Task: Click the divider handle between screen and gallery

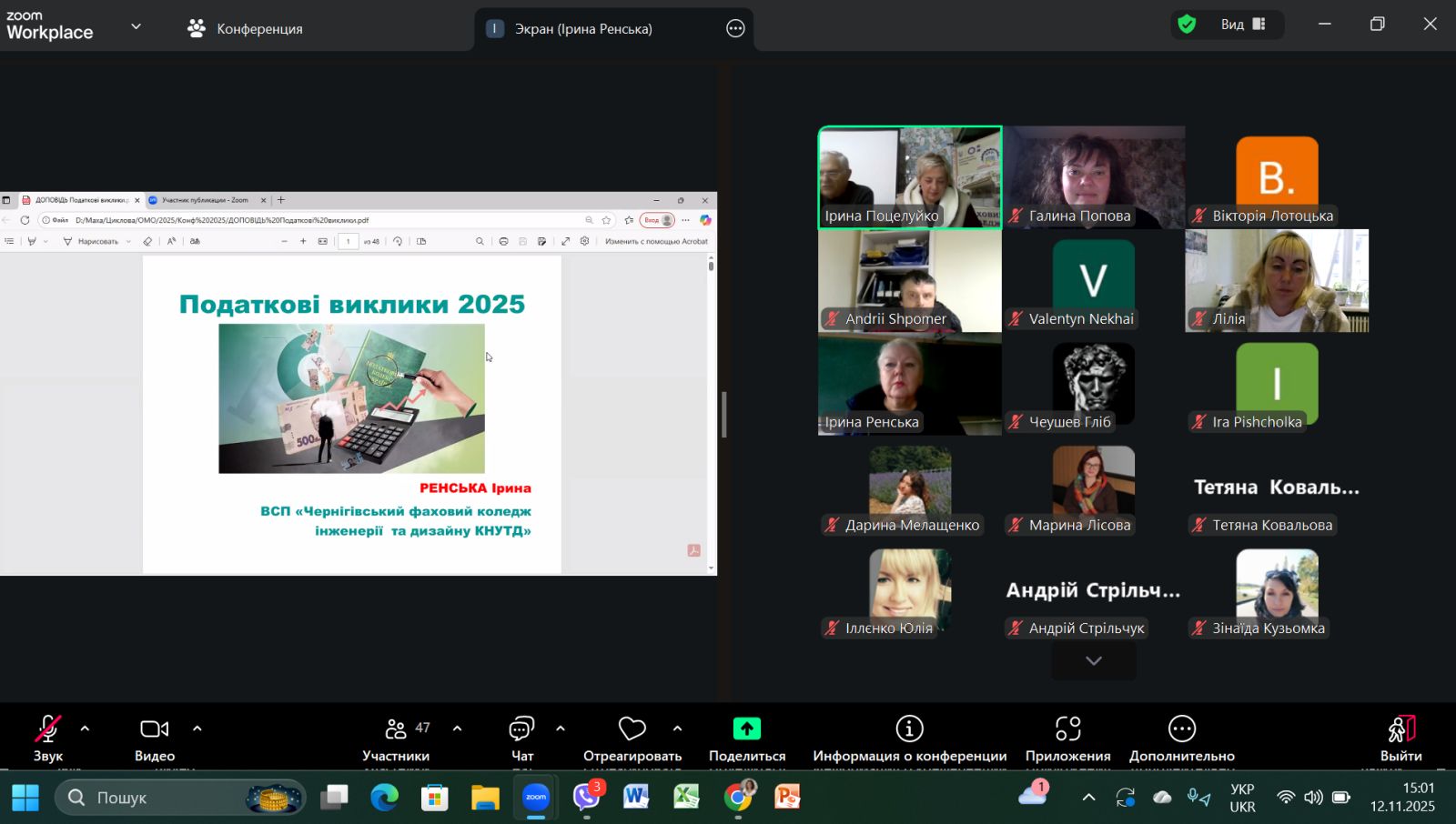Action: pos(724,415)
